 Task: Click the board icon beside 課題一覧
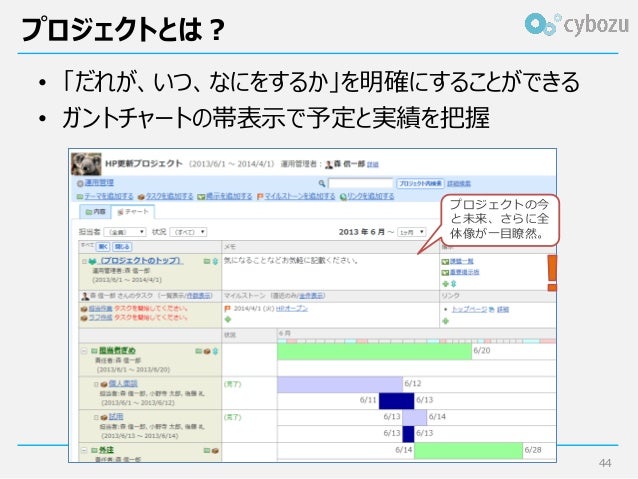point(446,262)
